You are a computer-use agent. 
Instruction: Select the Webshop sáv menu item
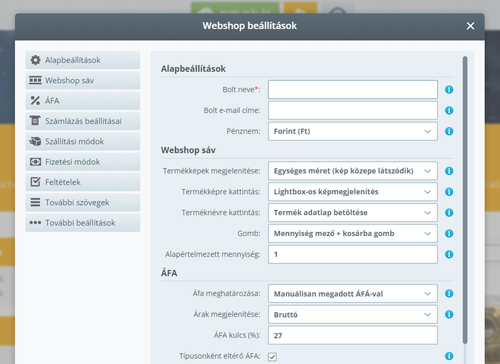click(x=83, y=80)
